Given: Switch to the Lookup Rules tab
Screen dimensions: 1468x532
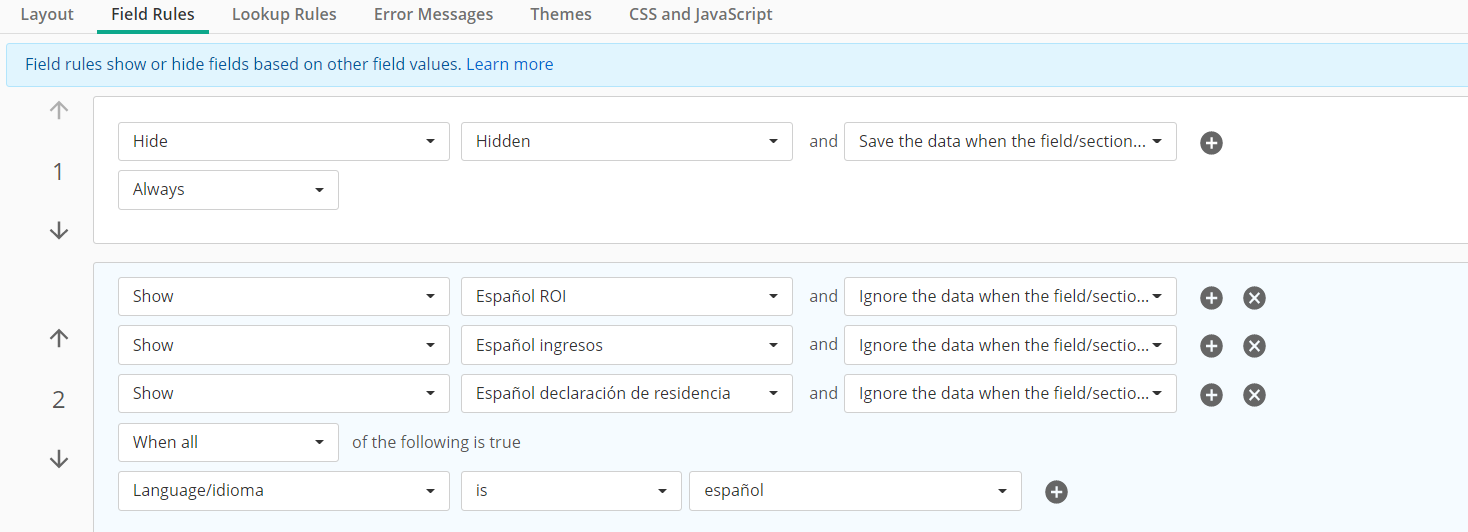Looking at the screenshot, I should pos(284,15).
